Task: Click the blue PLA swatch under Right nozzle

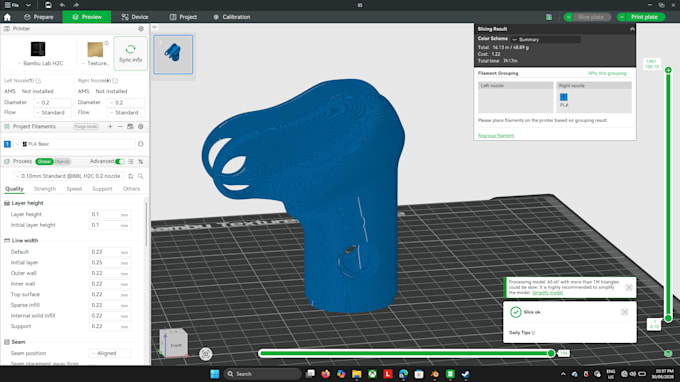Action: [x=564, y=97]
